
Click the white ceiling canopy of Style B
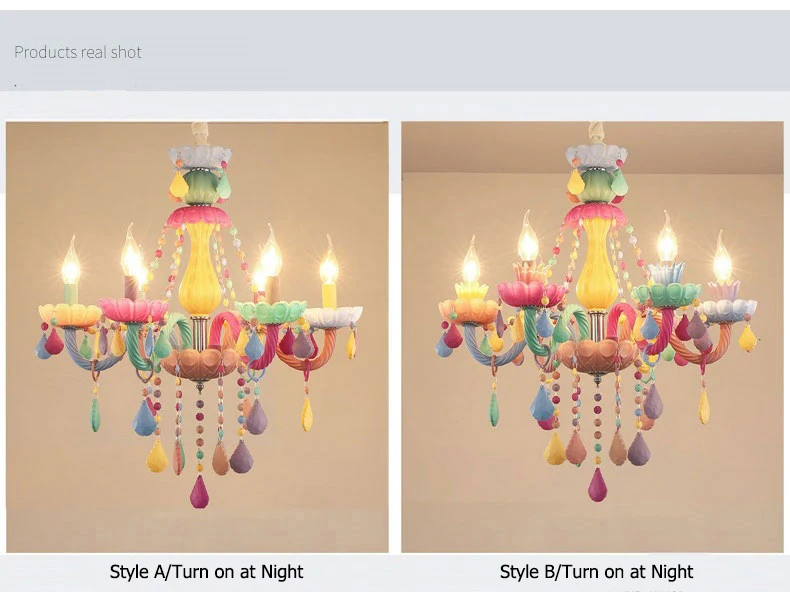(597, 155)
